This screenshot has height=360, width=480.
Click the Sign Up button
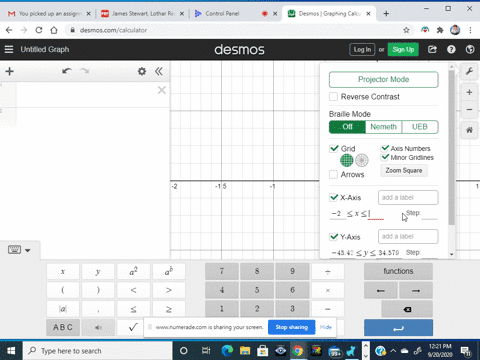click(403, 50)
